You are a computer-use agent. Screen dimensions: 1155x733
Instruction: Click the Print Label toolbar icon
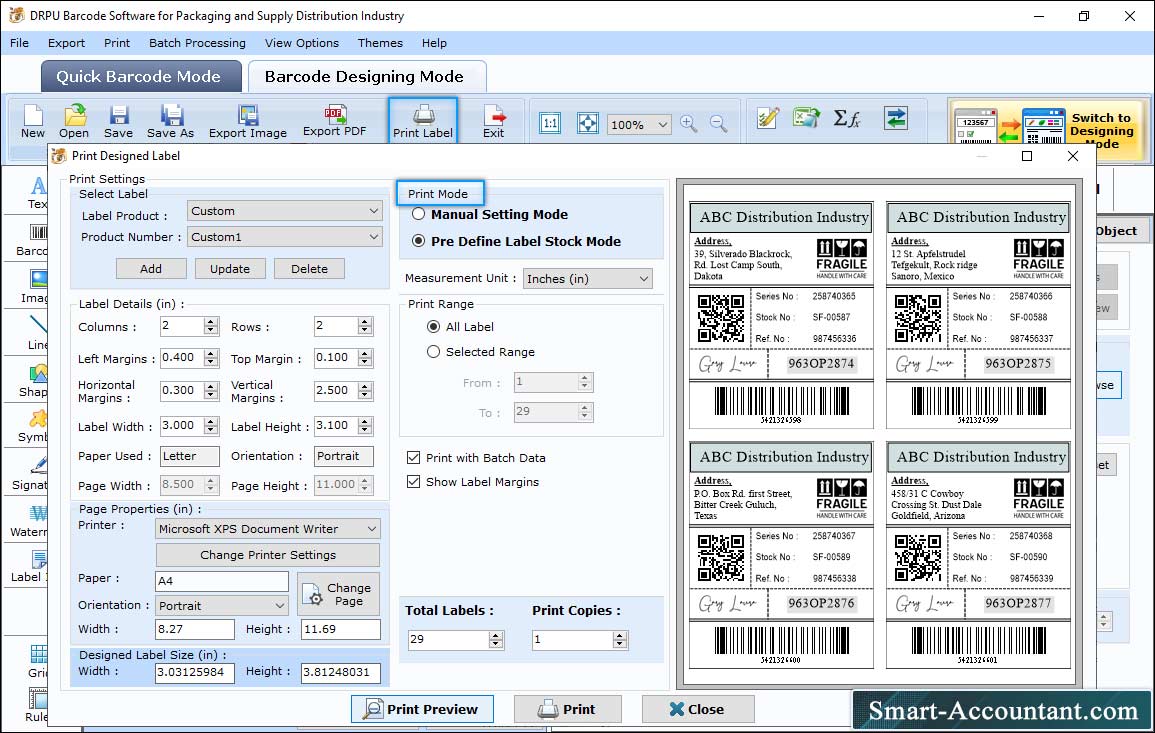click(x=423, y=121)
